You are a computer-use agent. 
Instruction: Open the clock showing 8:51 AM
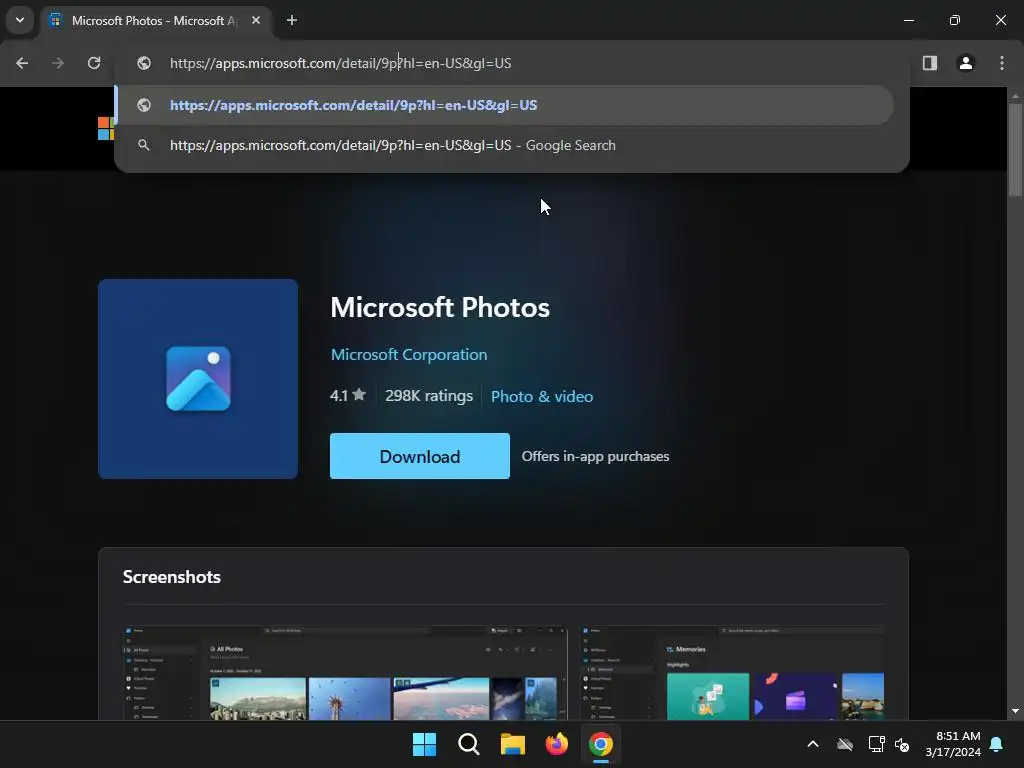pyautogui.click(x=953, y=744)
